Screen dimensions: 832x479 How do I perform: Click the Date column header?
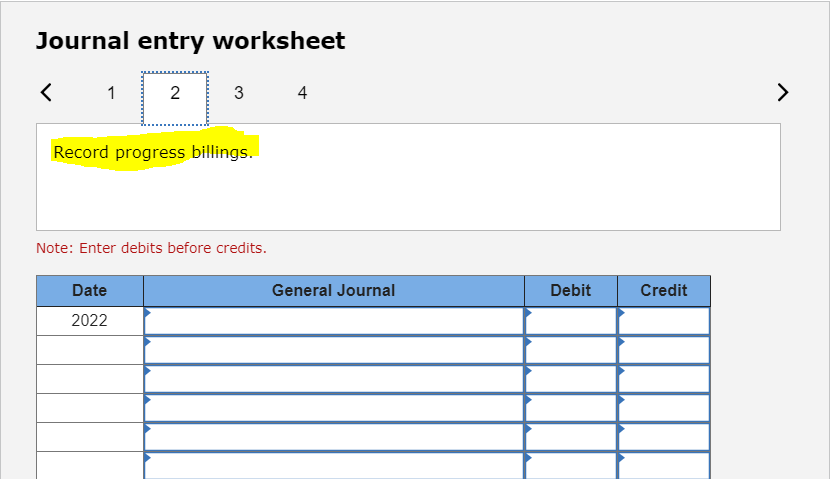point(90,290)
